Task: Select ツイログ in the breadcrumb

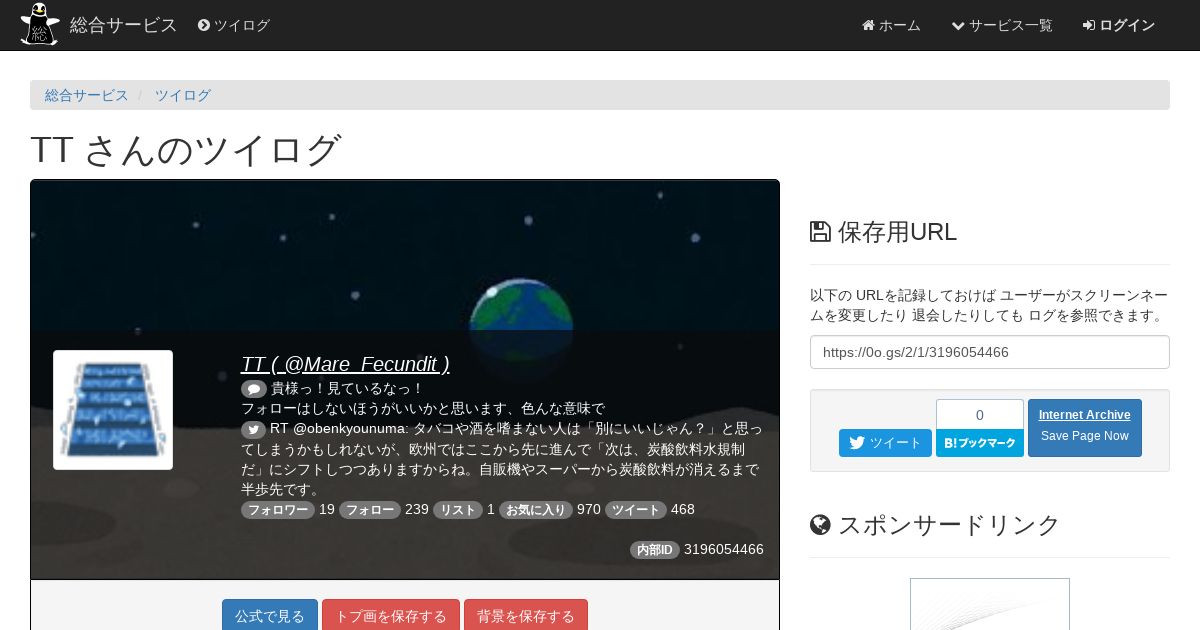Action: [183, 95]
